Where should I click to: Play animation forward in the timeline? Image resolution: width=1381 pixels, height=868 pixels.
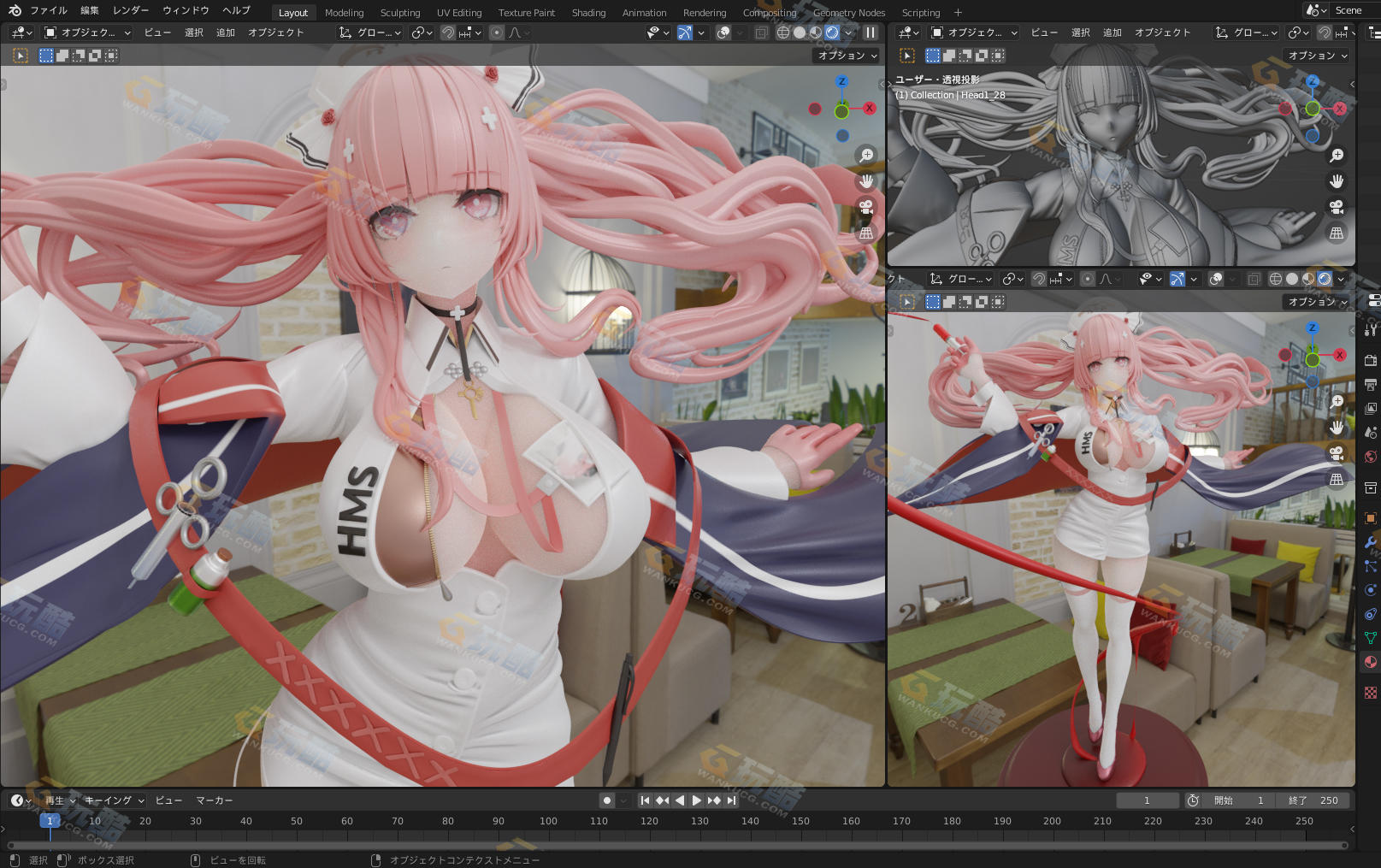click(696, 800)
